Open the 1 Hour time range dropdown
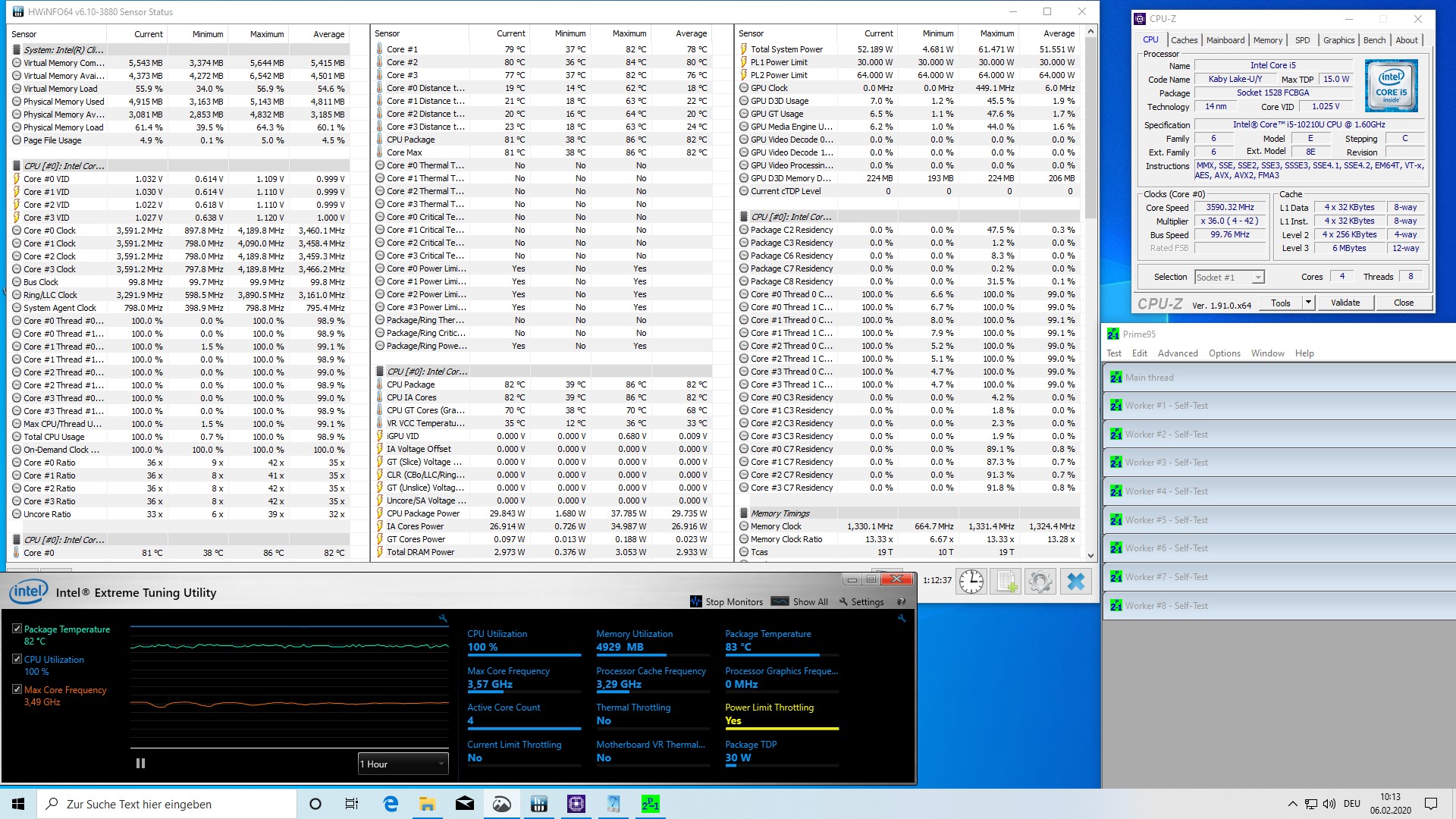This screenshot has width=1456, height=819. click(403, 764)
